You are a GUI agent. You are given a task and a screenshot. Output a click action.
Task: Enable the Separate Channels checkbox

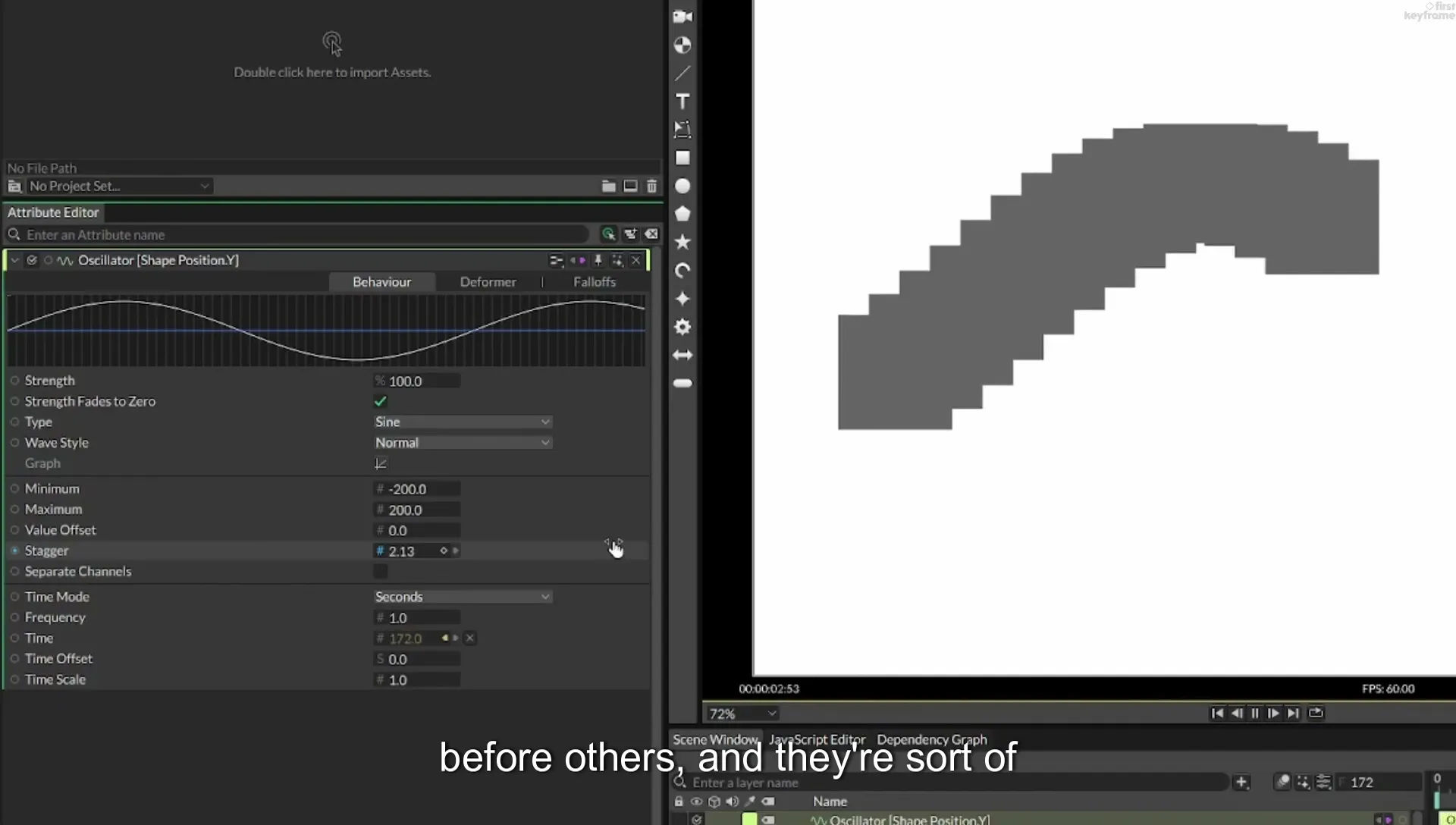point(381,571)
